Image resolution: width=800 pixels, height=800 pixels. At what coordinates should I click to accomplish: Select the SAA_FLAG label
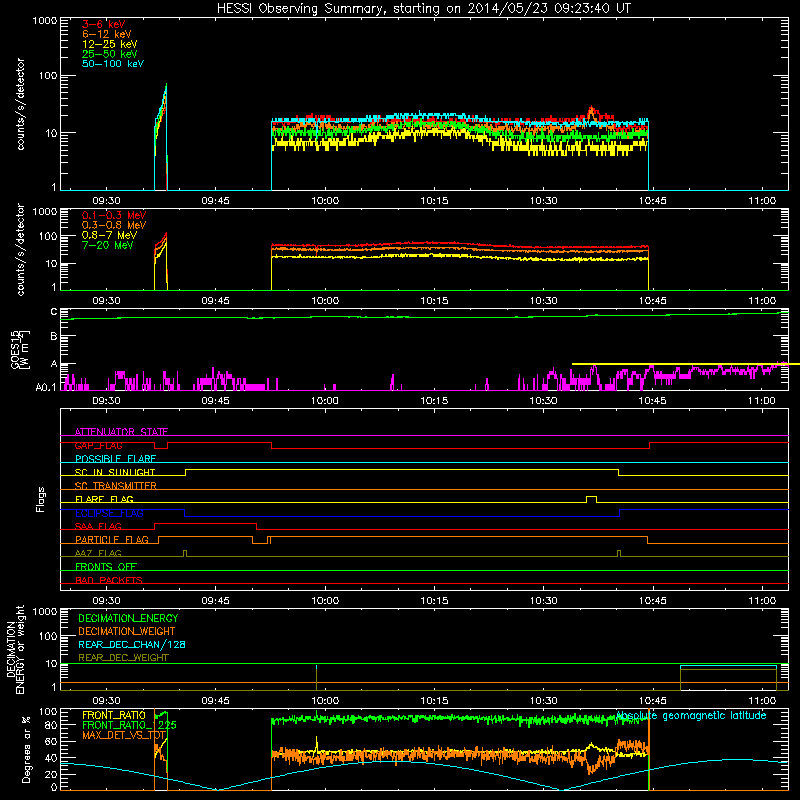(98, 526)
